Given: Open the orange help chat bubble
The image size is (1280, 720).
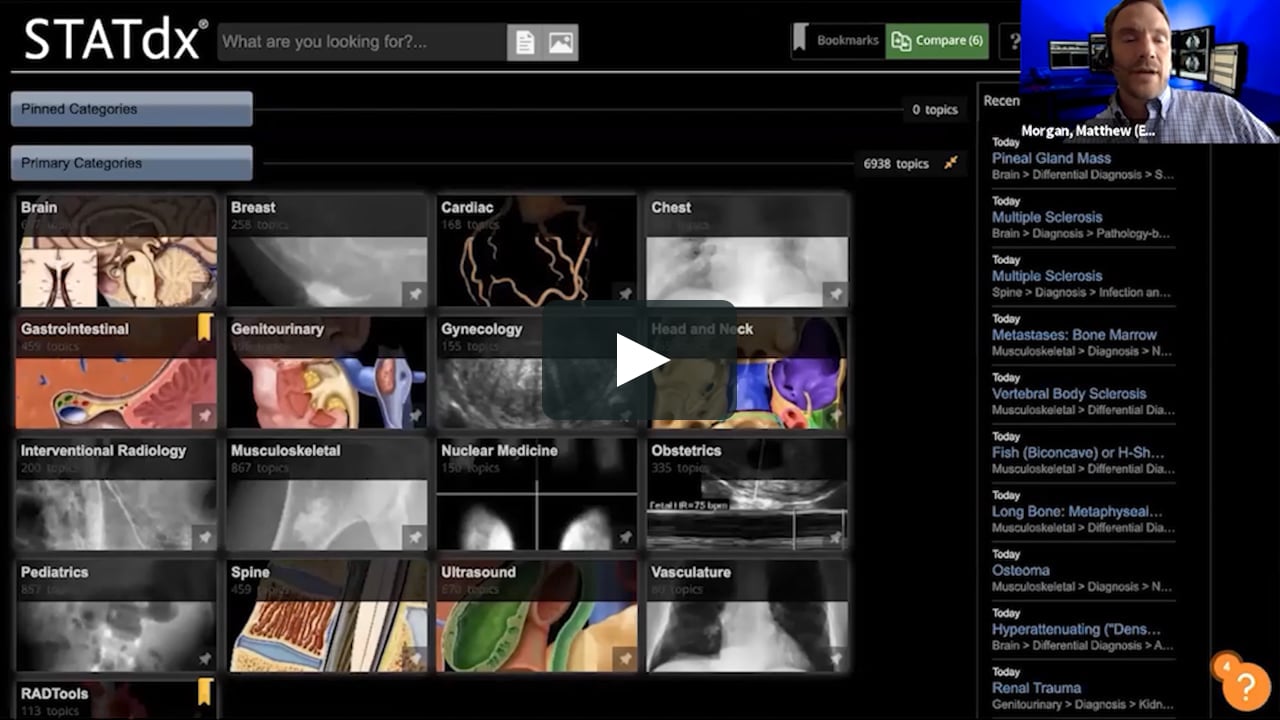Looking at the screenshot, I should (x=1244, y=685).
